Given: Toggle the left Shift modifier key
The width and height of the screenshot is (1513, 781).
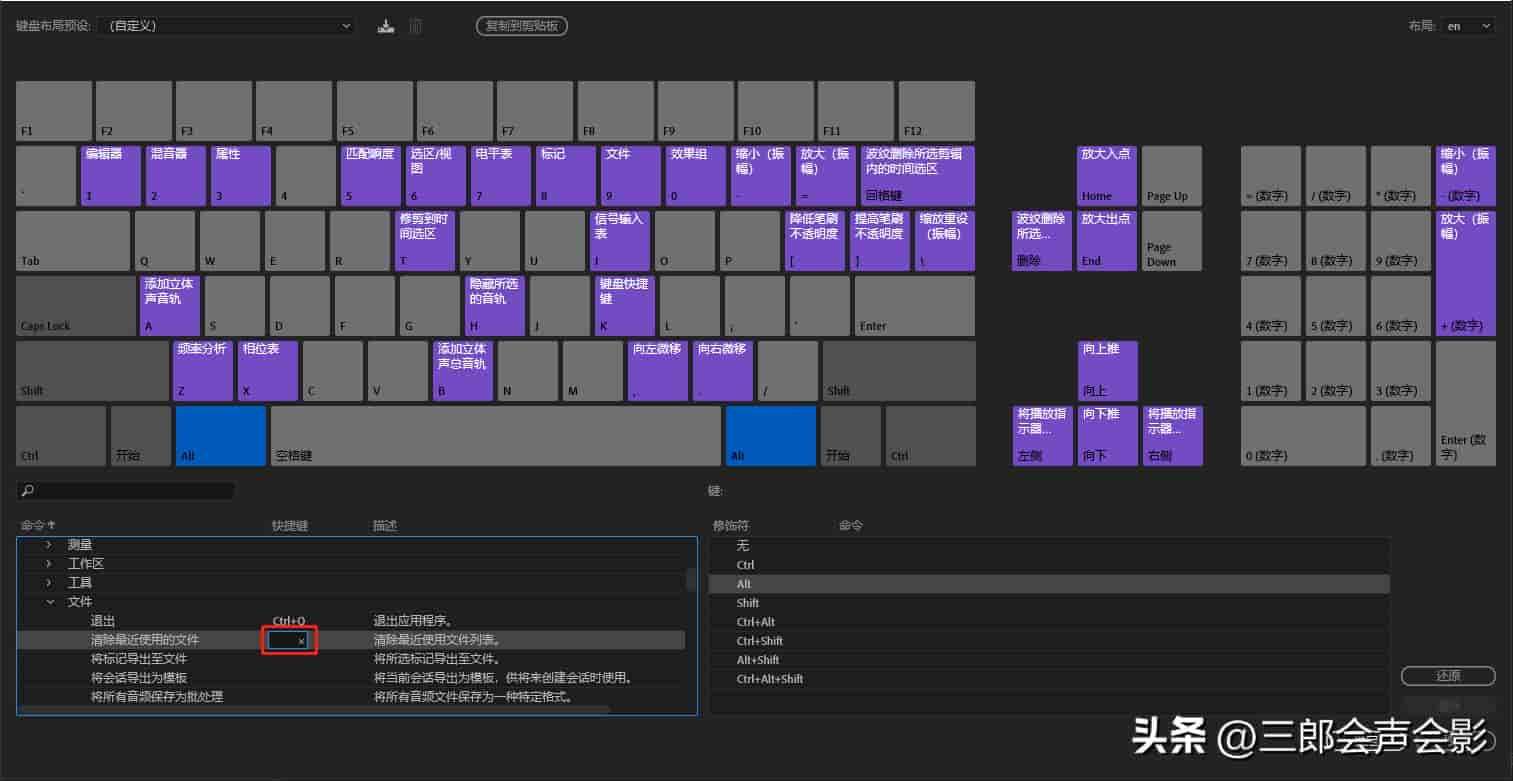Looking at the screenshot, I should (93, 371).
